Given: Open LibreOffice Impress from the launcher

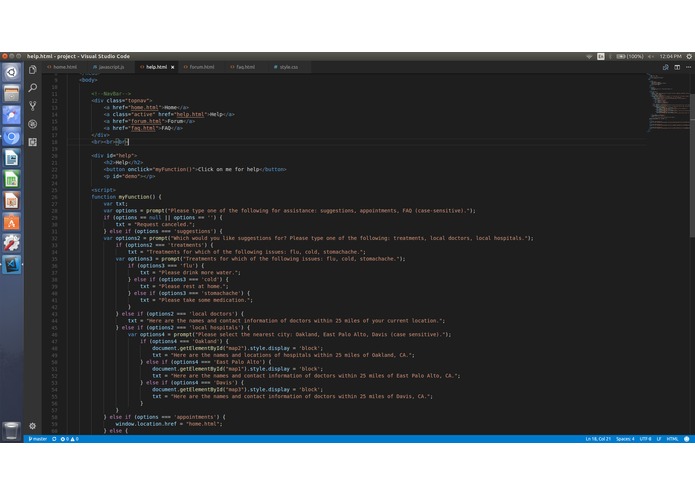Looking at the screenshot, I should pyautogui.click(x=12, y=201).
